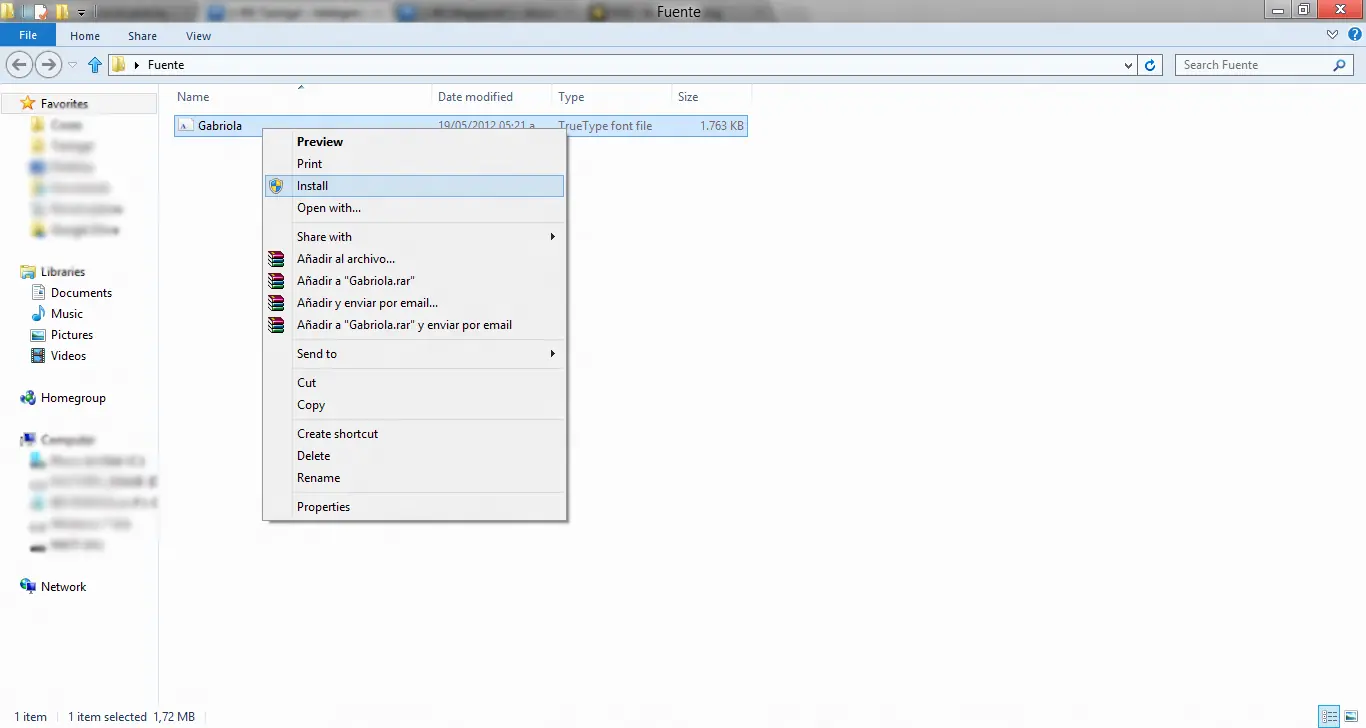Viewport: 1366px width, 728px height.
Task: Click the folder icon in the address bar
Action: tap(119, 65)
